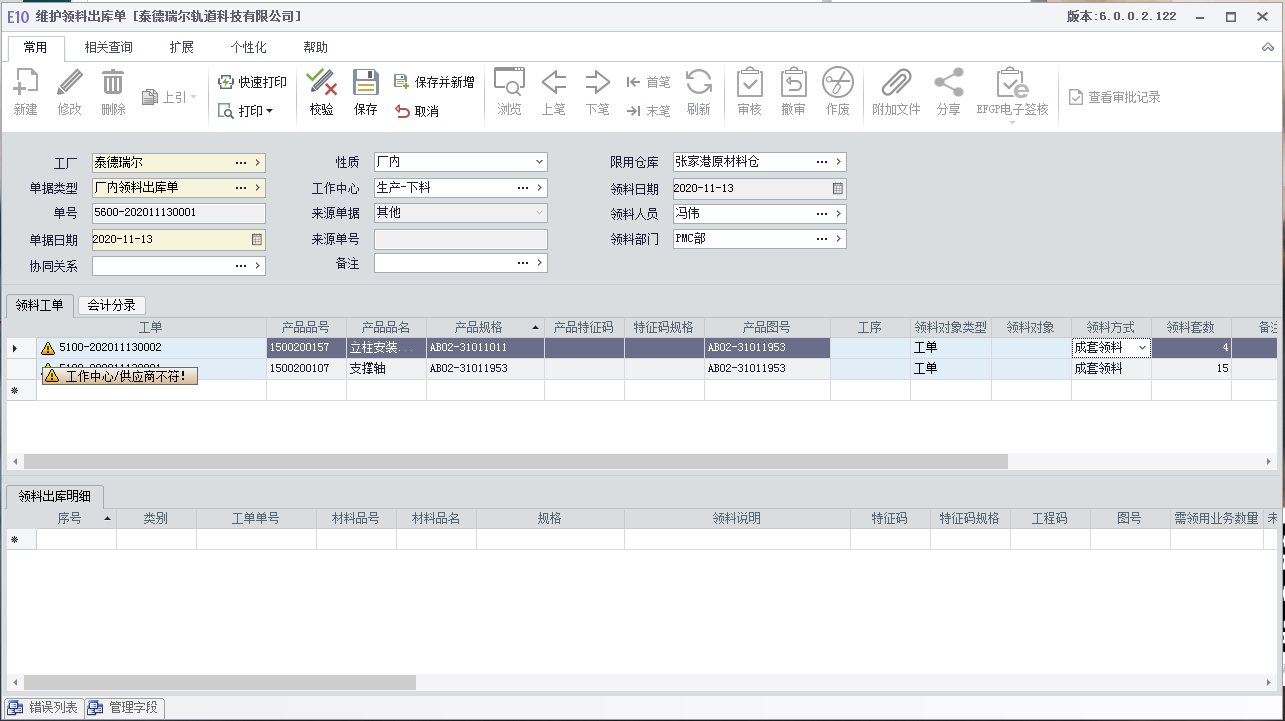Select work order 5100-202011130002 cell
Viewport: 1285px width, 721px height.
151,348
